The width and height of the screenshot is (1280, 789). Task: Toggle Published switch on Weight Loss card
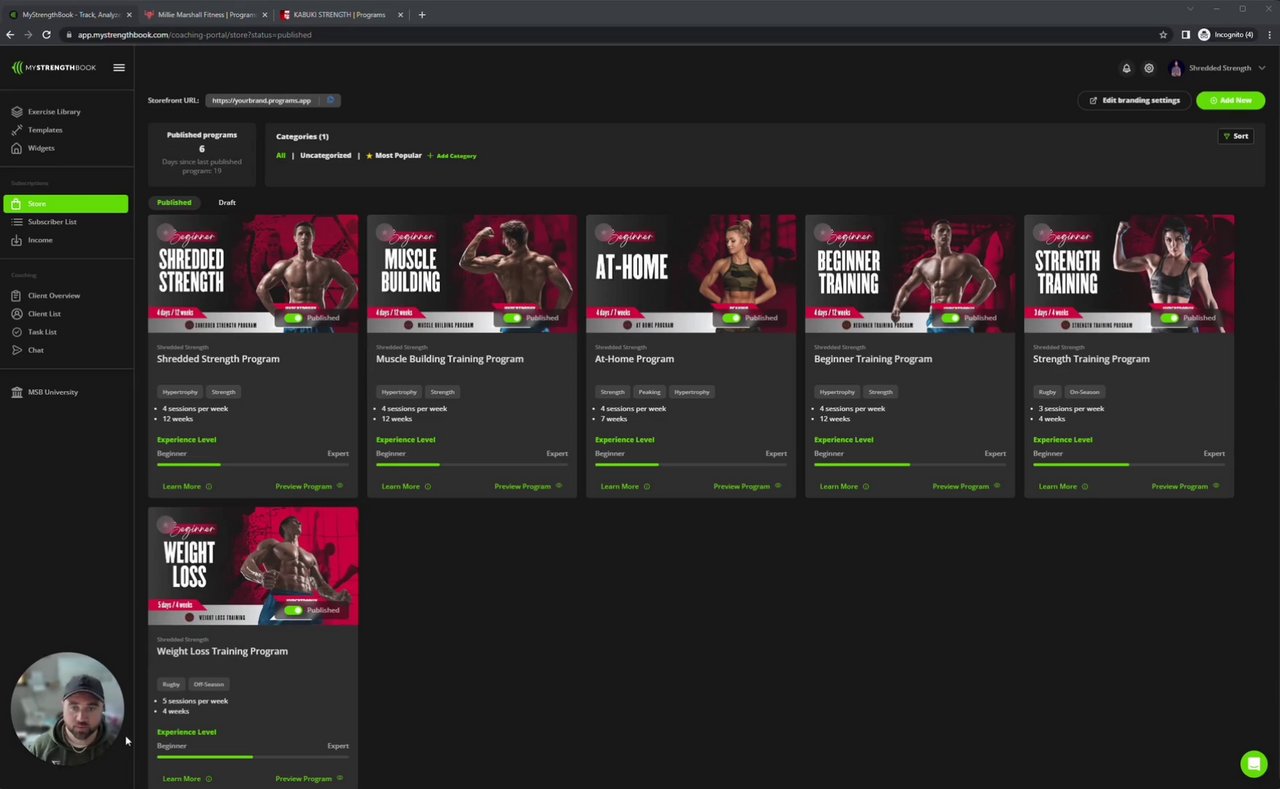(x=293, y=610)
